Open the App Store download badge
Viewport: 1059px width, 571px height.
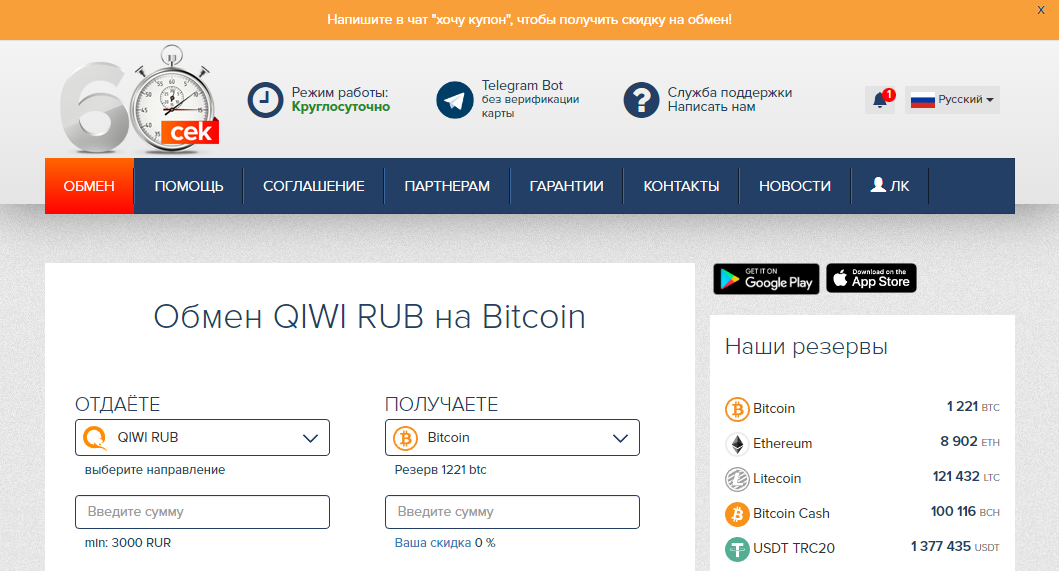coord(871,279)
